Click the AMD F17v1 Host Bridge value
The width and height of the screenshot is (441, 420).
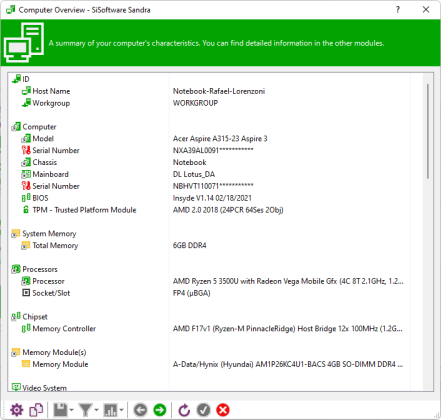(288, 329)
